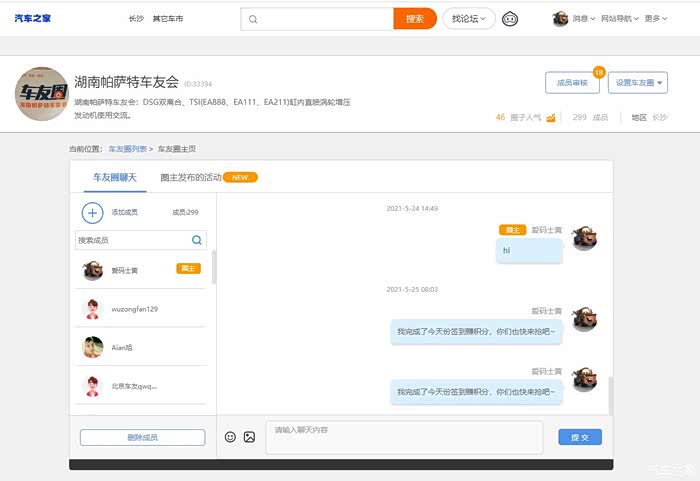Expand the 找论坛 dropdown
The width and height of the screenshot is (700, 481).
[x=469, y=19]
